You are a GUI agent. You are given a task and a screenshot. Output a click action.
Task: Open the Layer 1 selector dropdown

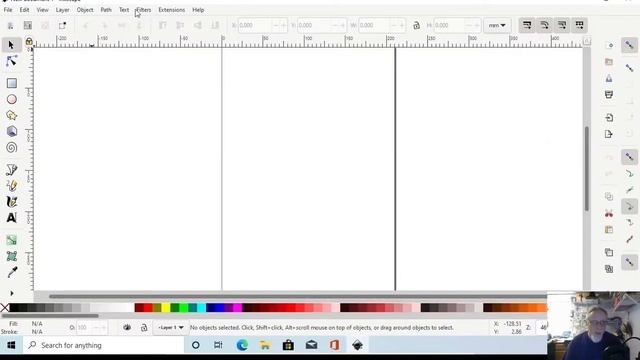click(x=171, y=327)
